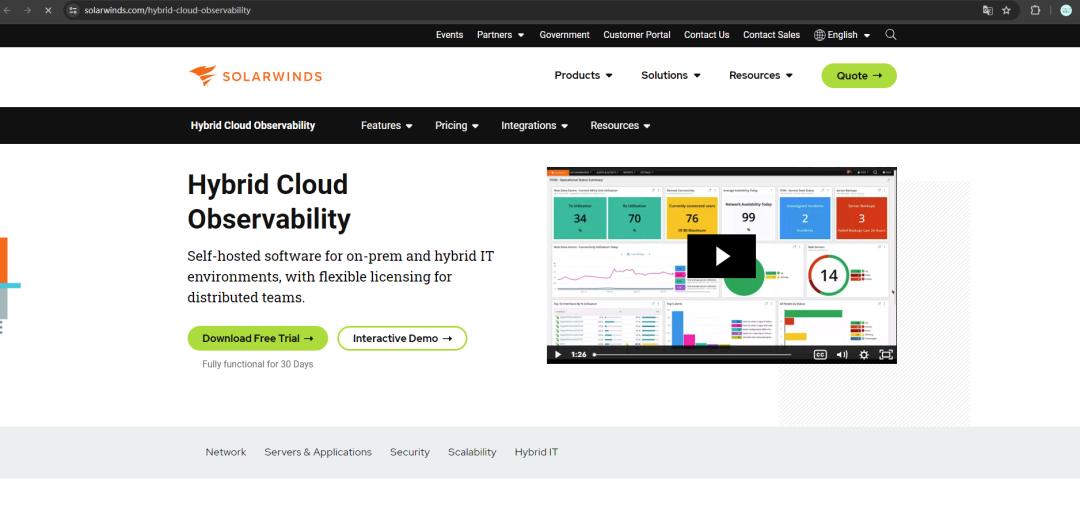Open the Events link
This screenshot has height=528, width=1080.
tap(449, 34)
